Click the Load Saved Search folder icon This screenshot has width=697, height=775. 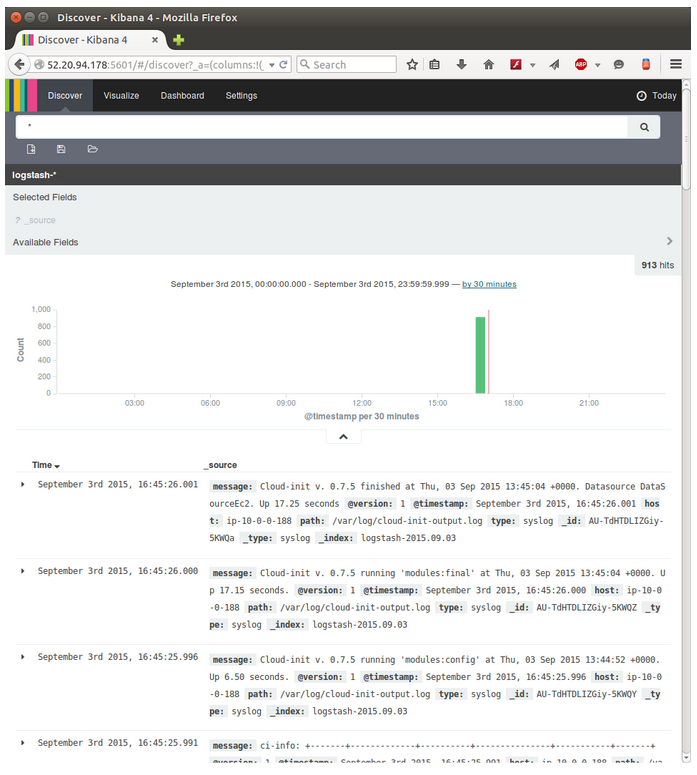(x=92, y=149)
